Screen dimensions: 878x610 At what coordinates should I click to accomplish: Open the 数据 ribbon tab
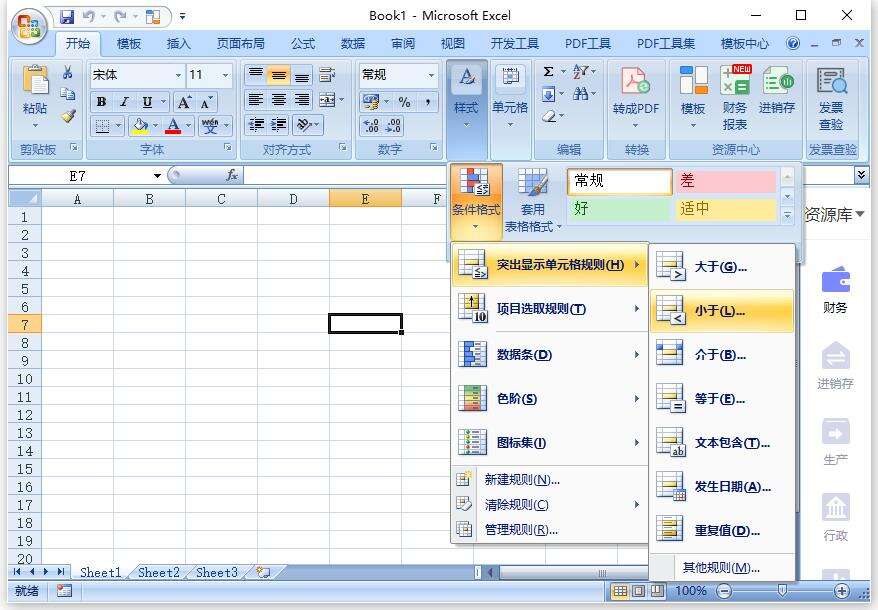(353, 44)
